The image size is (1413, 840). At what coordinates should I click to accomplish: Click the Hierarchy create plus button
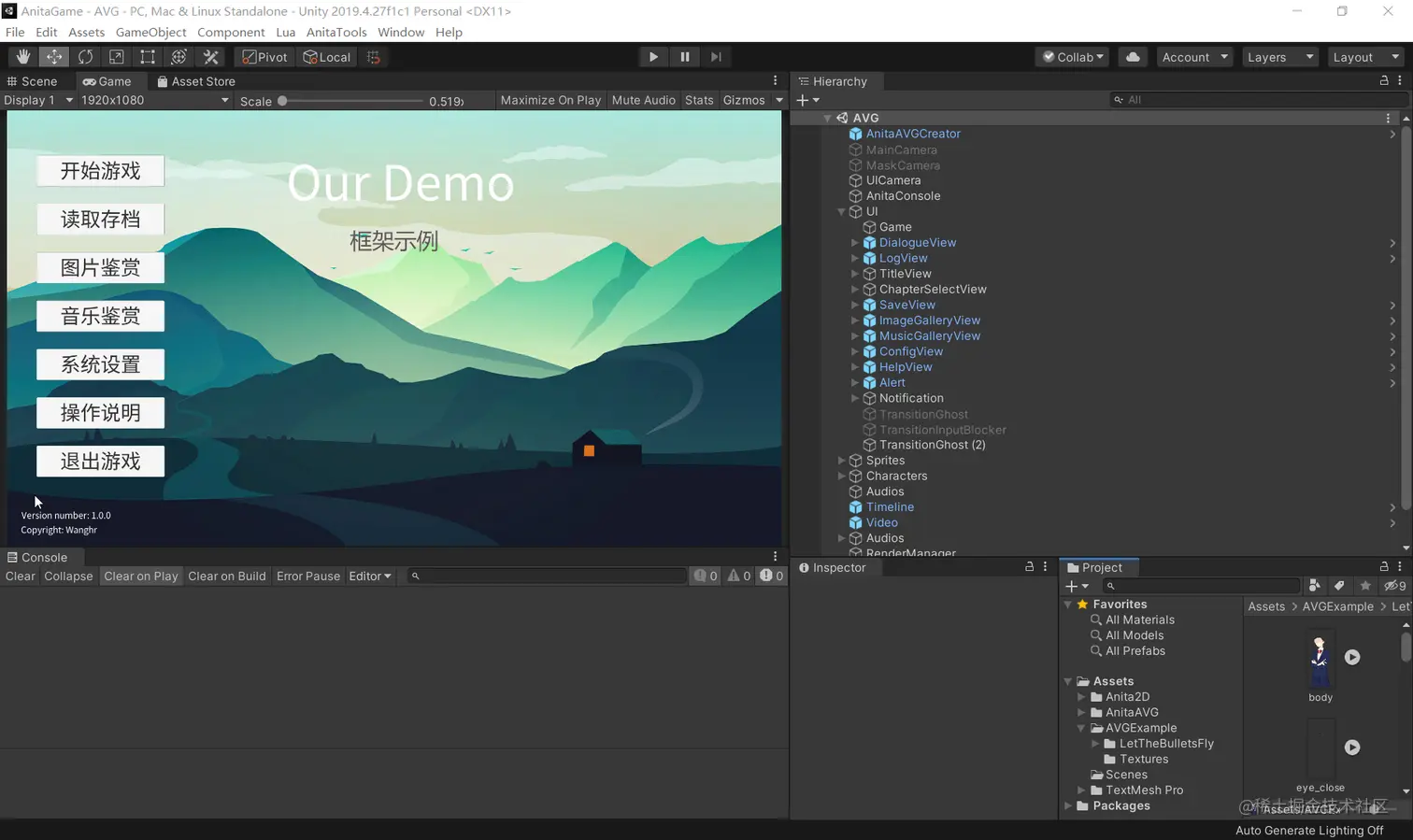coord(807,100)
